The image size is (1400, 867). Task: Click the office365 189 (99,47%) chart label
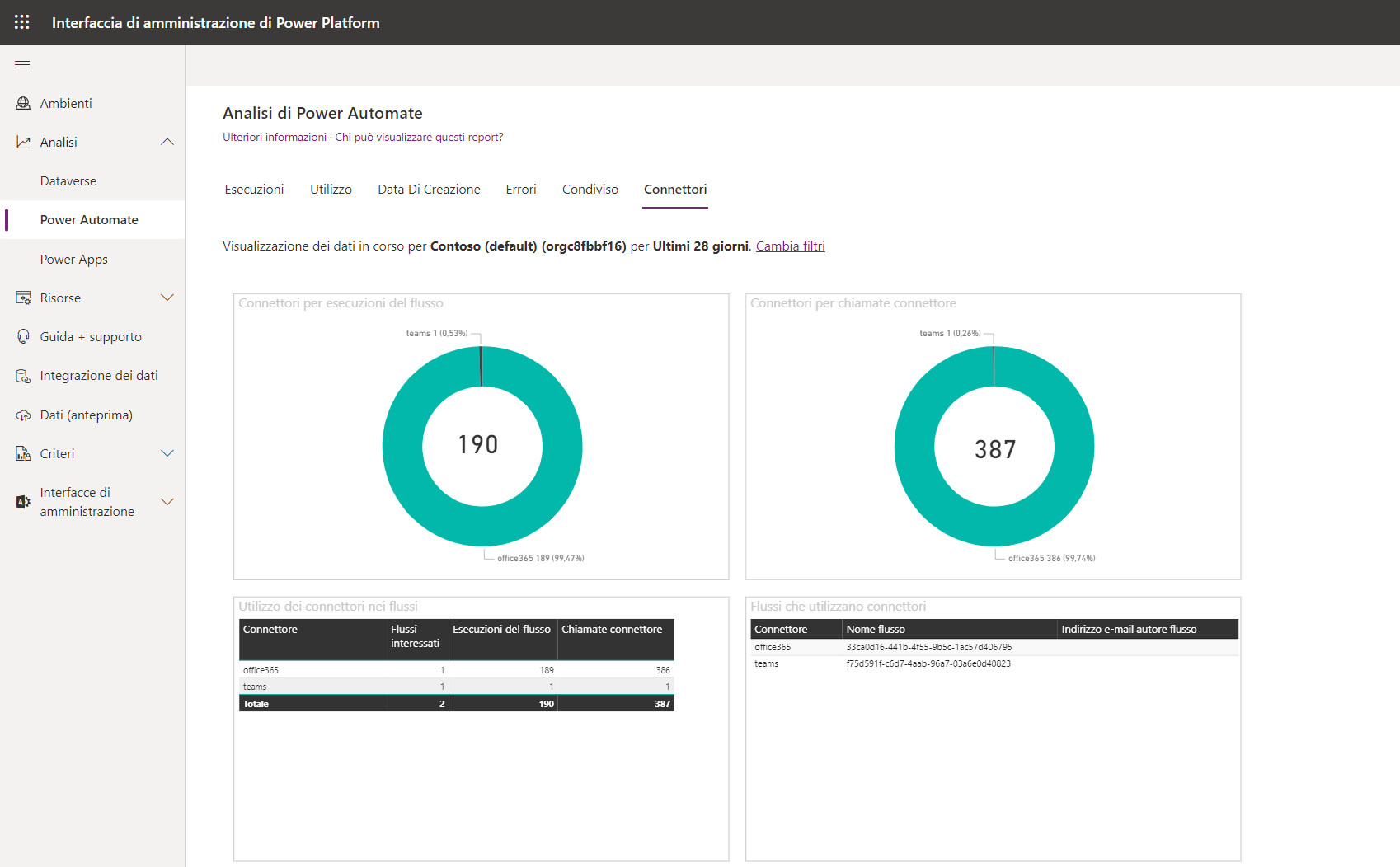[541, 559]
